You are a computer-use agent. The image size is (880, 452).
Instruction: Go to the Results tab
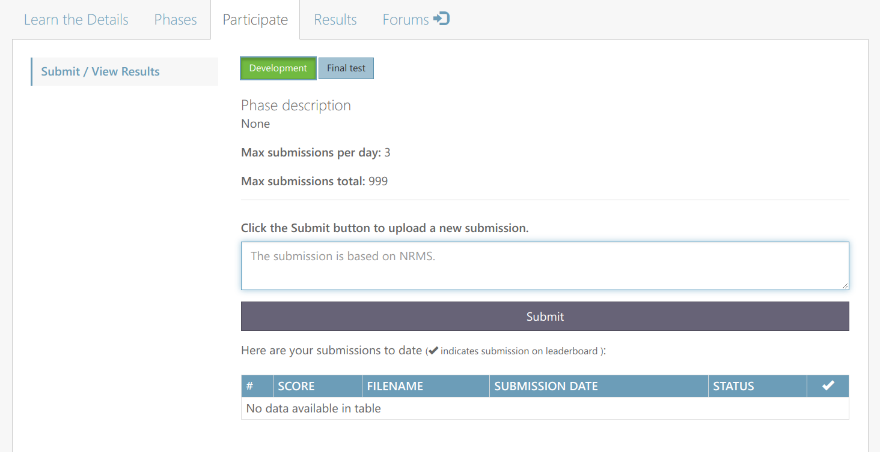(x=335, y=19)
